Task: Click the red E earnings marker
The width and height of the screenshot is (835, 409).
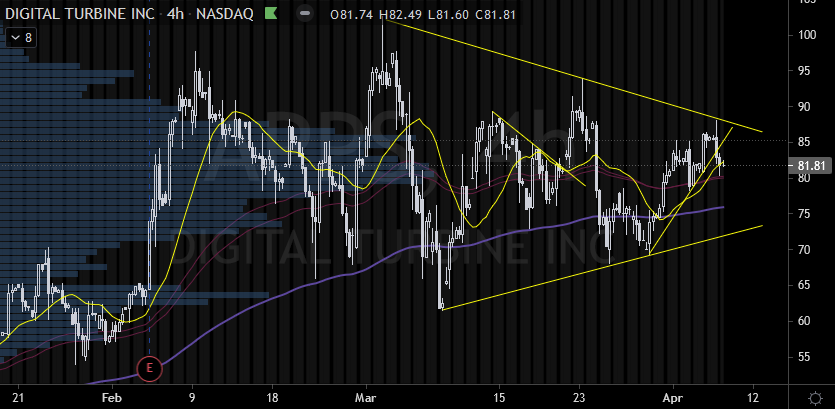Action: click(x=149, y=369)
